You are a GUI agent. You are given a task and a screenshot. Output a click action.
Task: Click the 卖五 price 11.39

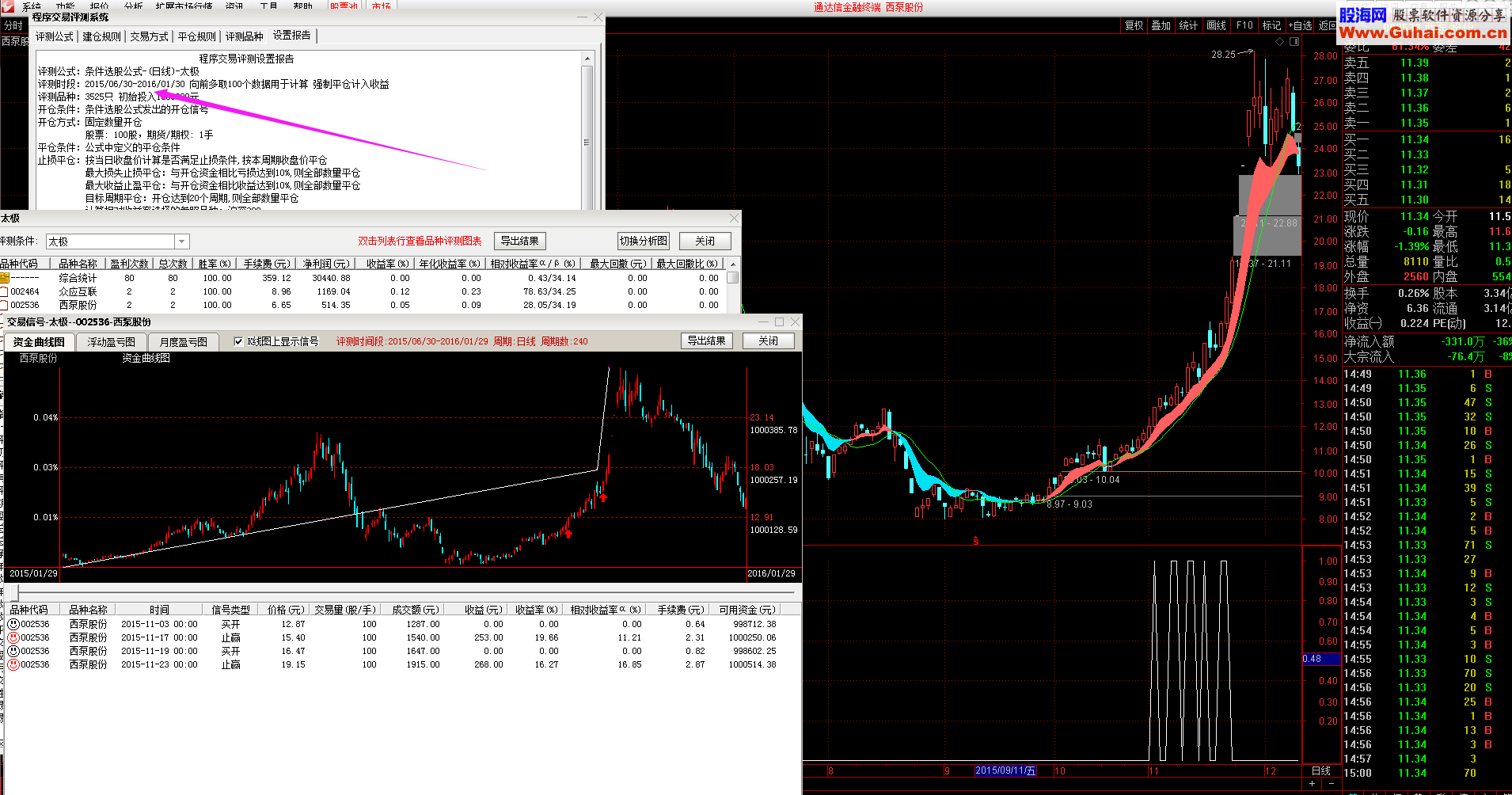click(1414, 63)
